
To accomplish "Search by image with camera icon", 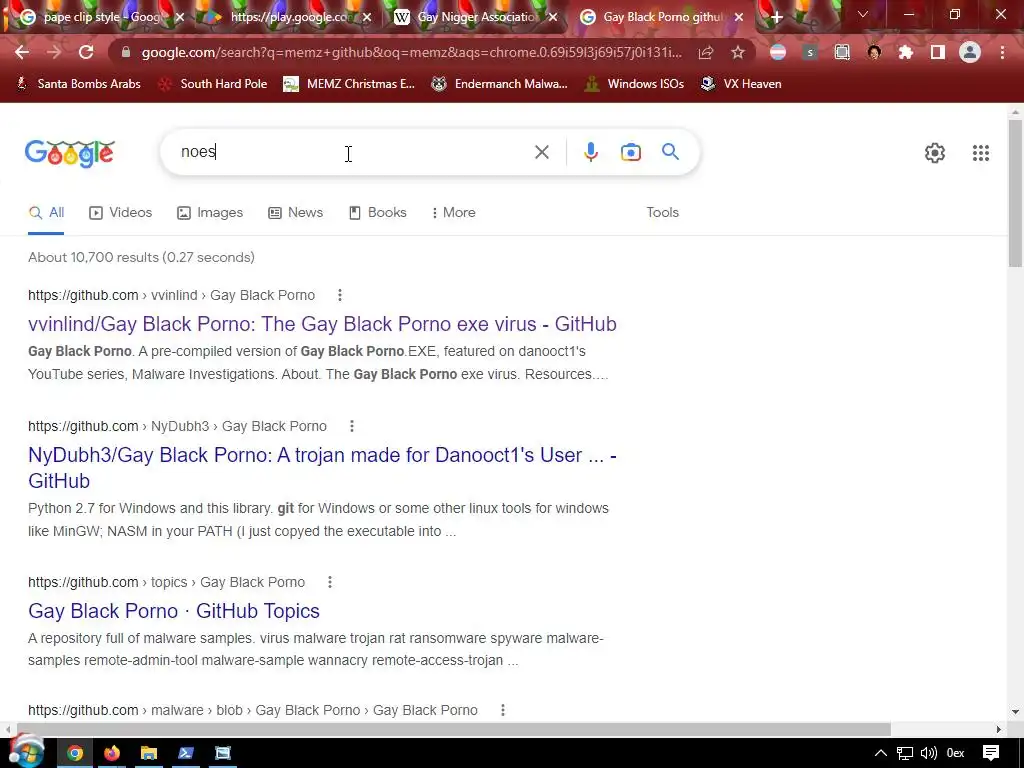I will [x=630, y=152].
